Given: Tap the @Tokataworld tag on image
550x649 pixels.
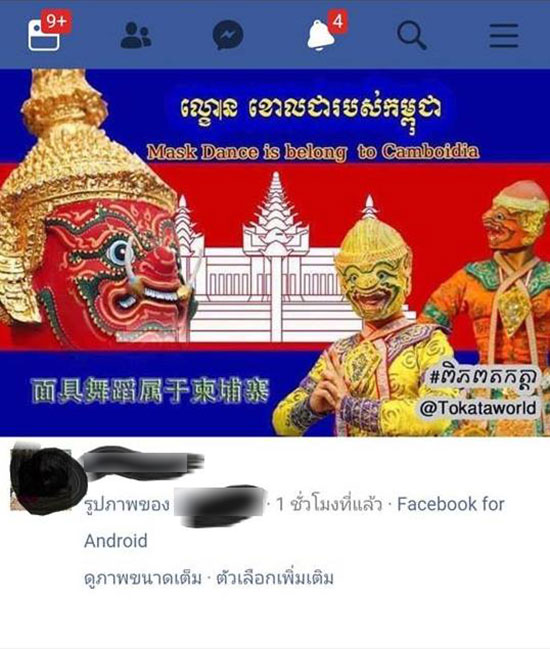Looking at the screenshot, I should [x=478, y=408].
